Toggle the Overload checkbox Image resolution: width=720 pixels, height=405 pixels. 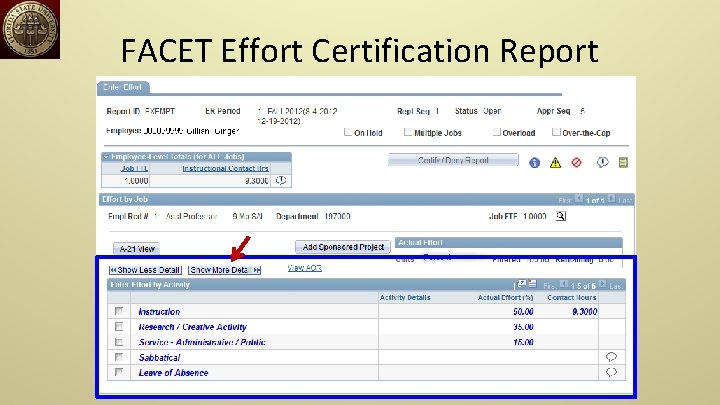[496, 132]
